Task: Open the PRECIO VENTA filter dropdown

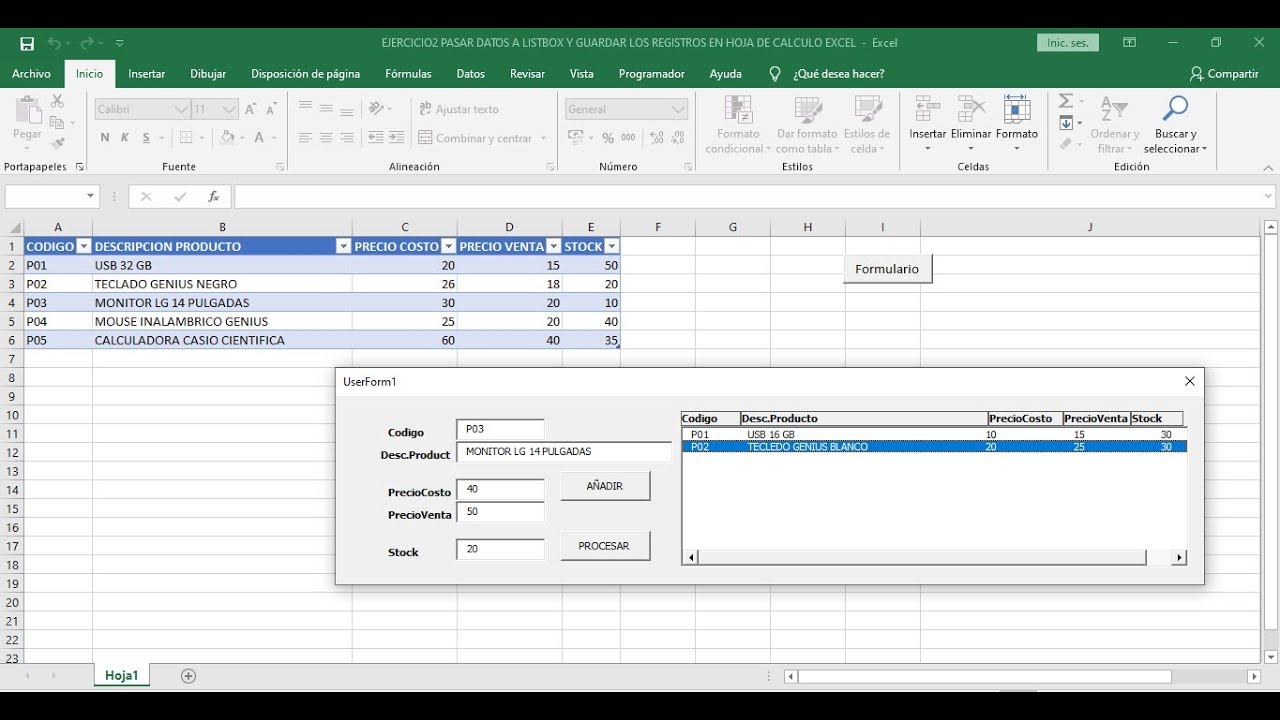Action: click(x=553, y=246)
